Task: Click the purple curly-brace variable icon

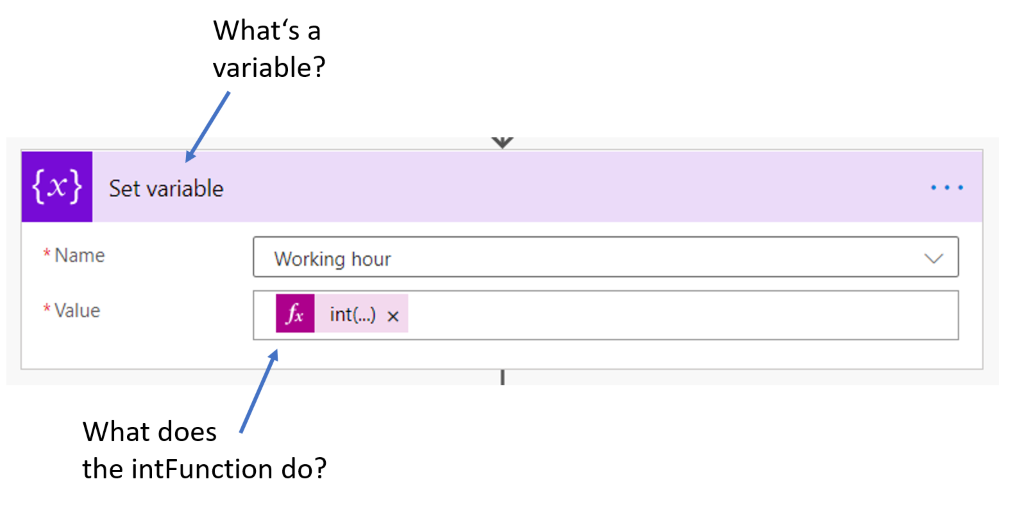Action: pos(57,187)
